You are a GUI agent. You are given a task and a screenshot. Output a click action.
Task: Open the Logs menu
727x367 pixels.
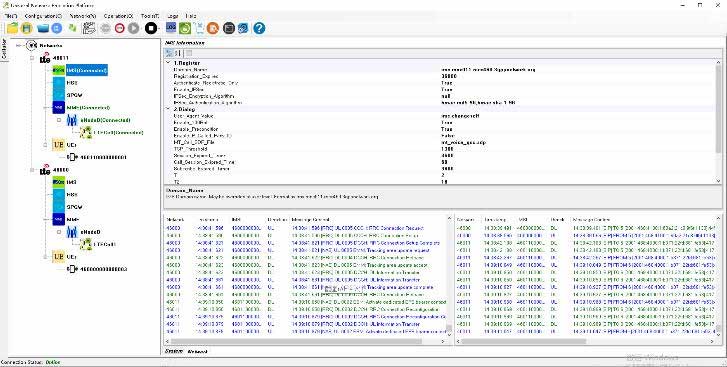point(172,16)
